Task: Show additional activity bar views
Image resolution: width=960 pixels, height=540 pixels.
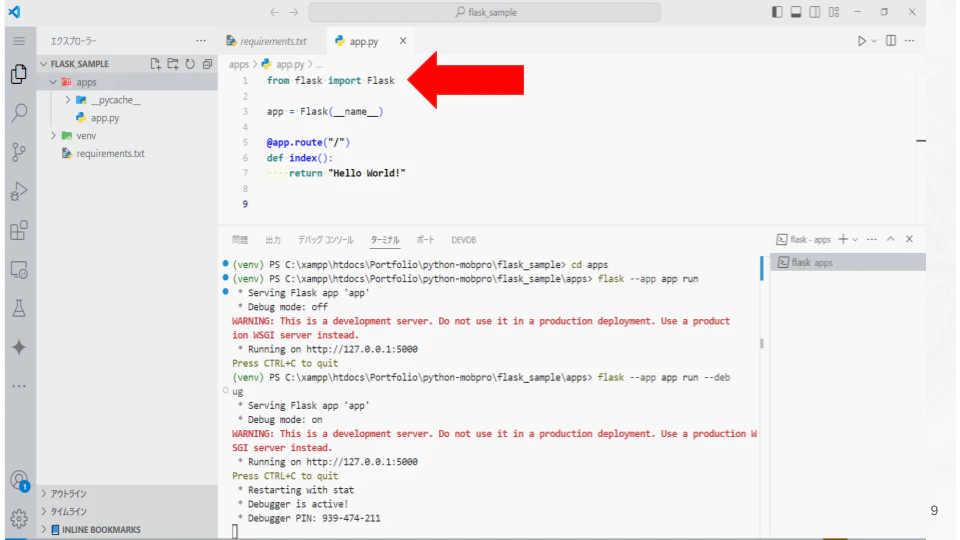Action: (x=19, y=386)
